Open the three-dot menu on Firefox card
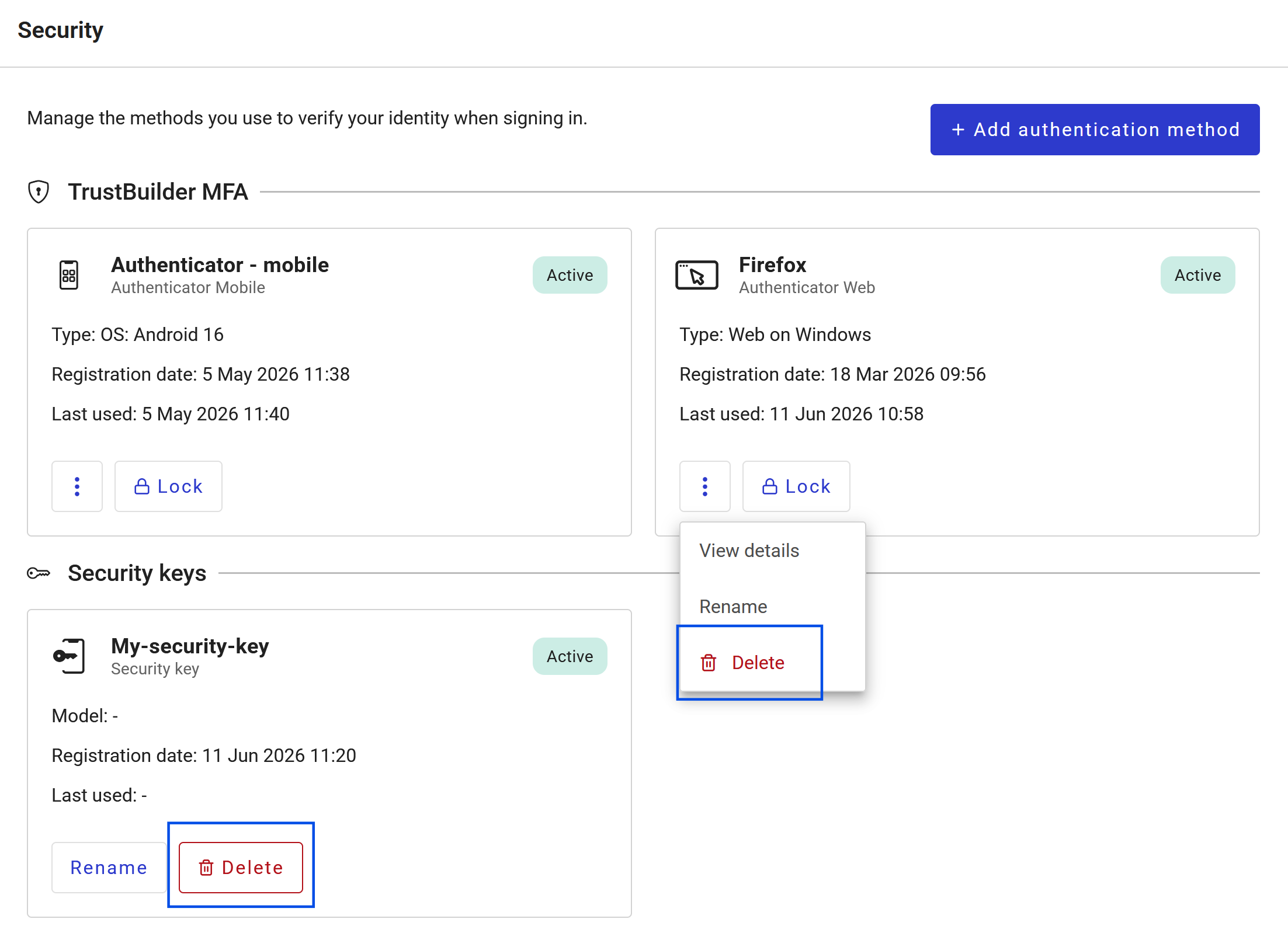 coord(705,486)
